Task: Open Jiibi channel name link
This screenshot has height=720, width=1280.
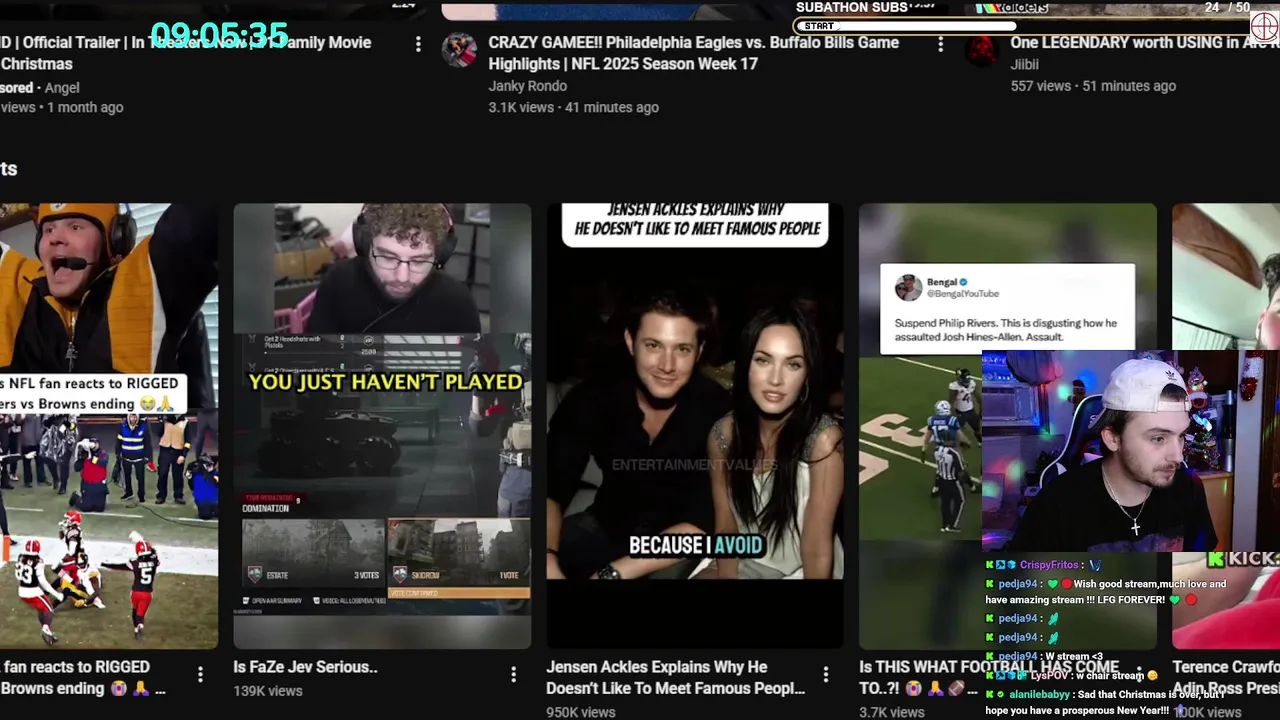Action: [1024, 64]
